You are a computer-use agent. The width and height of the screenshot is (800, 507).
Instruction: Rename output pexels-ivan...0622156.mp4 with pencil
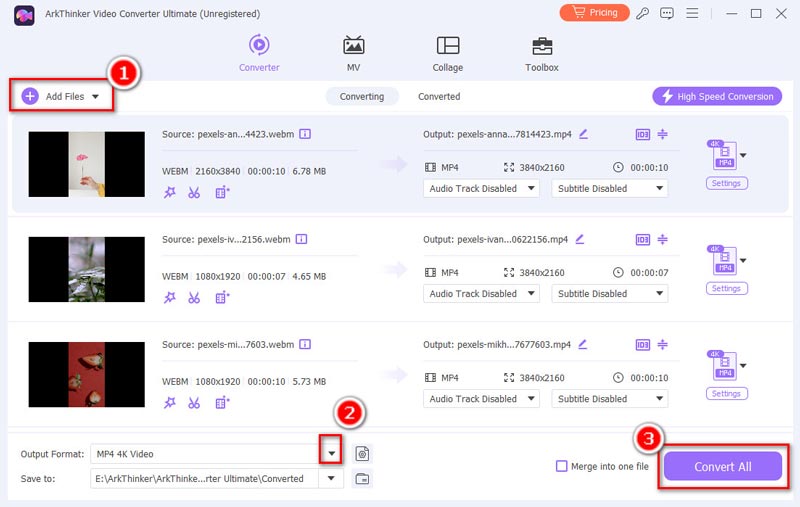(580, 239)
